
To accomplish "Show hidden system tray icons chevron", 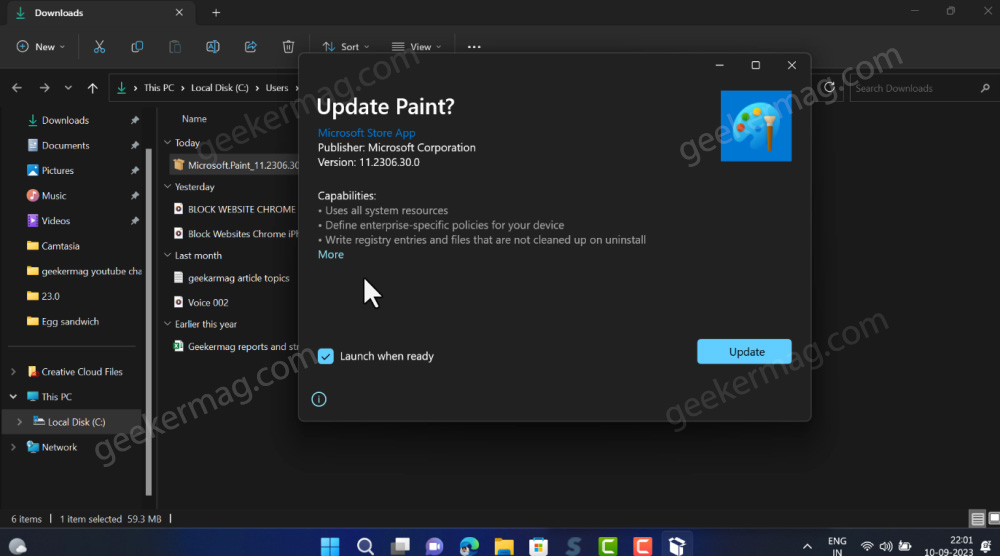I will coord(807,546).
